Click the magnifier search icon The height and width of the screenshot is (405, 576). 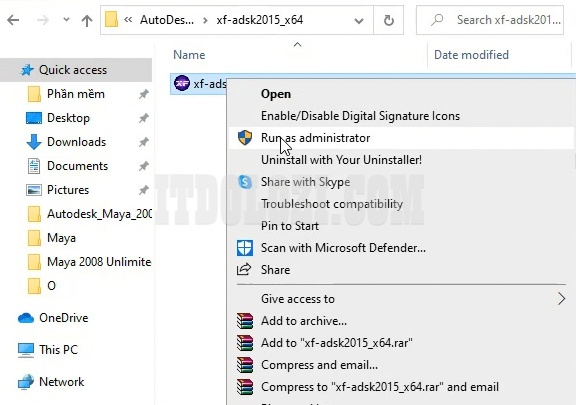click(x=437, y=19)
